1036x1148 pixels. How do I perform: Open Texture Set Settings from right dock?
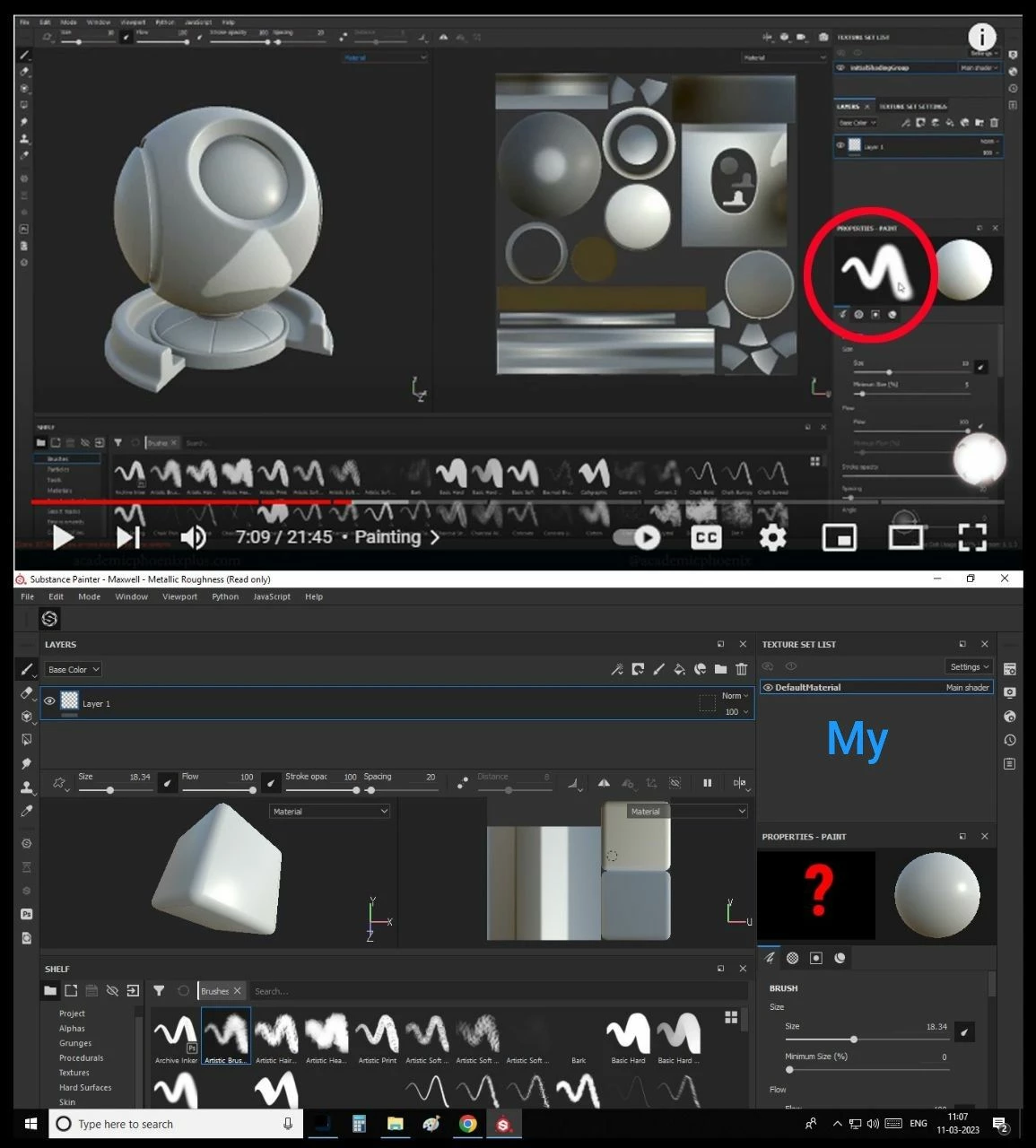[1010, 669]
